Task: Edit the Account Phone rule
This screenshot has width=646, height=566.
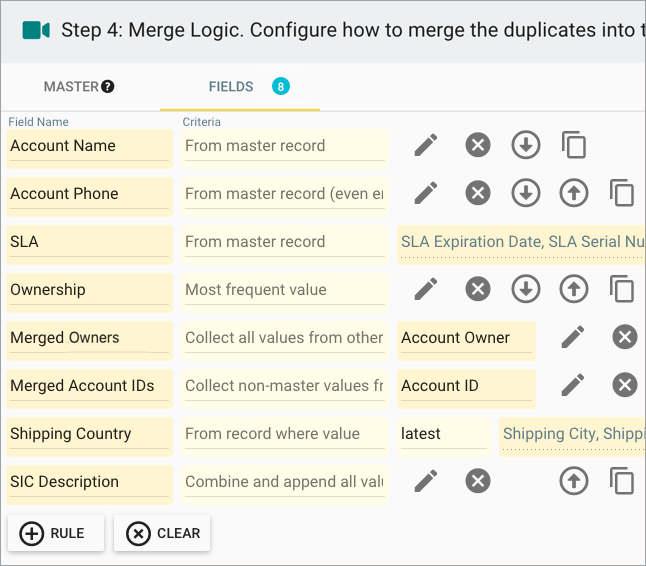Action: tap(426, 193)
